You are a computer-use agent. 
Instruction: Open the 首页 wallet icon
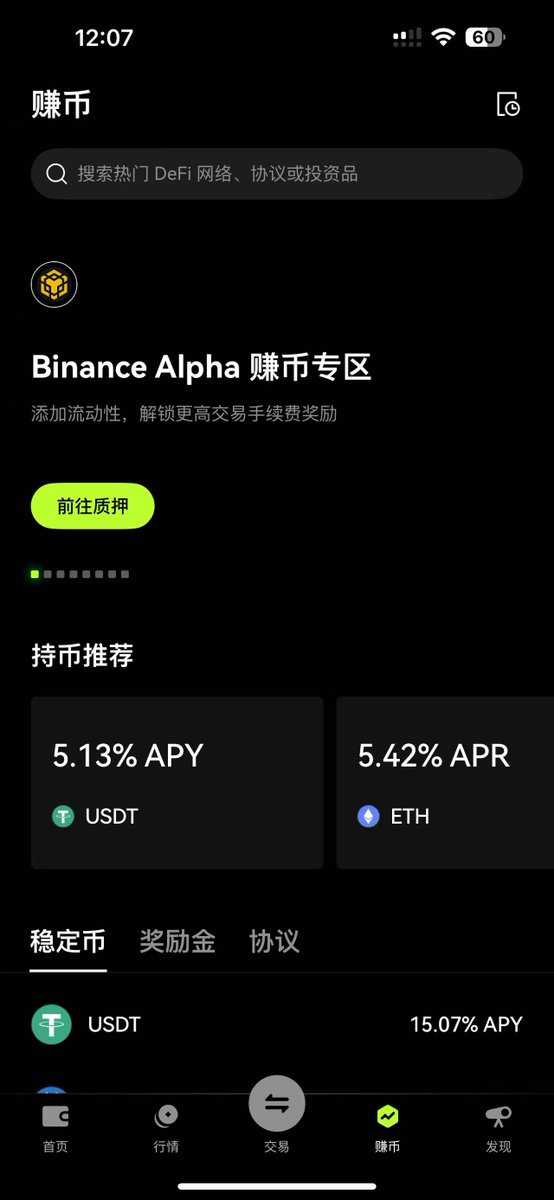(55, 1116)
